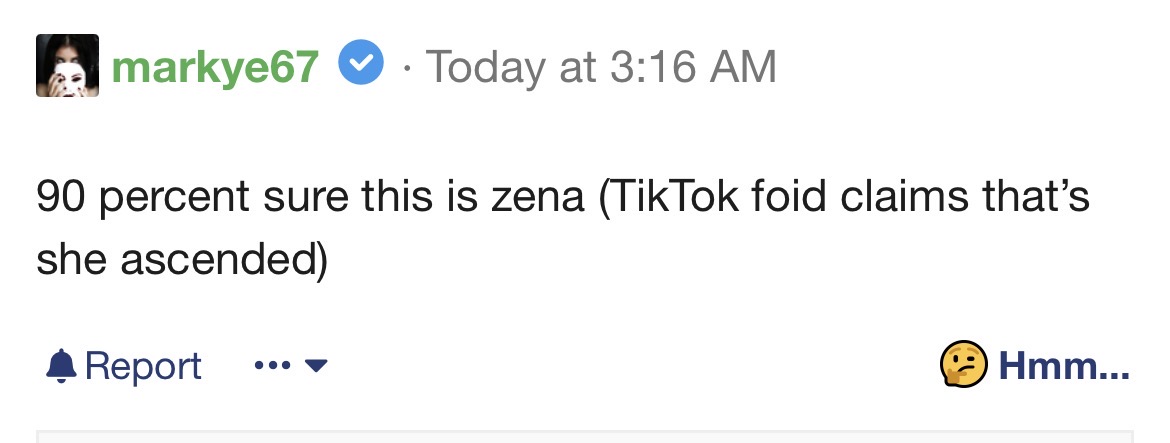This screenshot has width=1170, height=443.
Task: Click the quoted box below the post
Action: (x=585, y=436)
